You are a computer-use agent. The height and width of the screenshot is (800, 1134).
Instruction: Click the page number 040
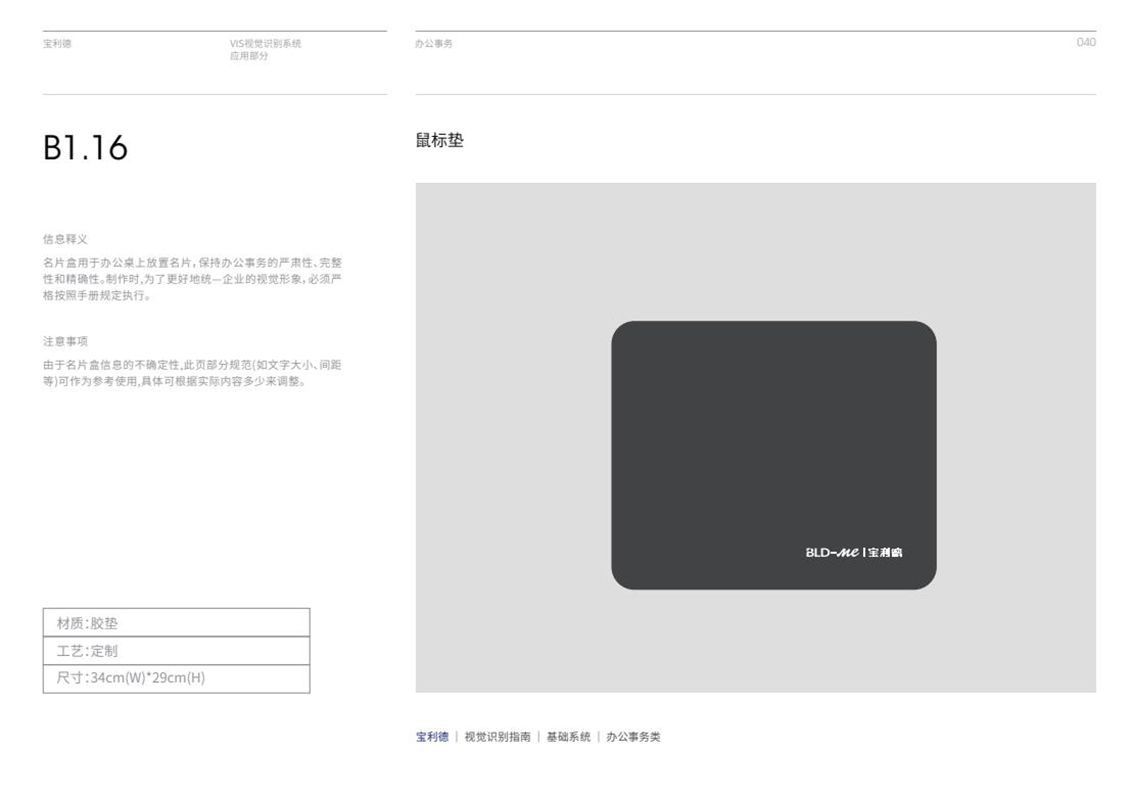1085,42
